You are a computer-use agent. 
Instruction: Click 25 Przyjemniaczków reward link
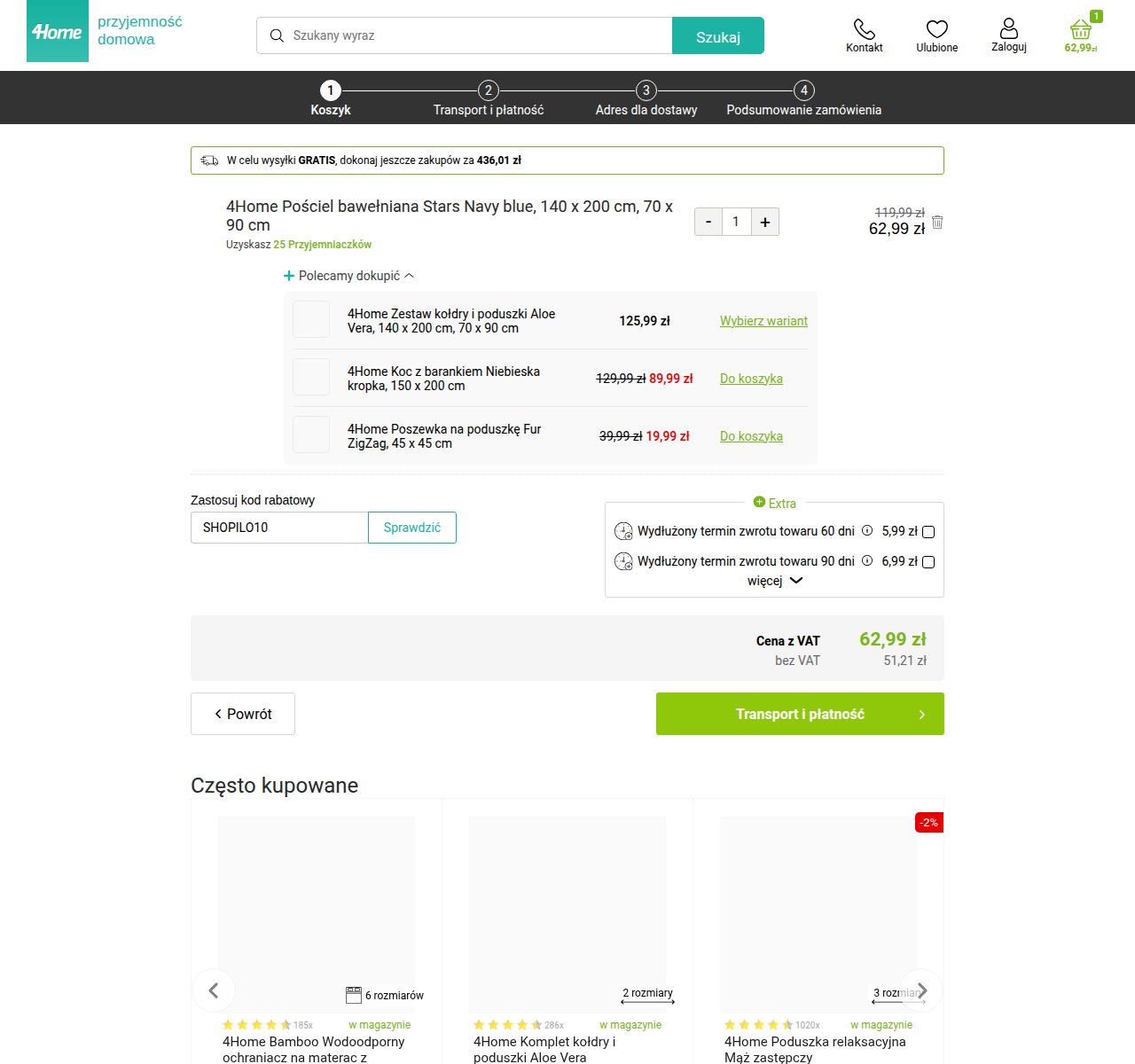[x=322, y=245]
